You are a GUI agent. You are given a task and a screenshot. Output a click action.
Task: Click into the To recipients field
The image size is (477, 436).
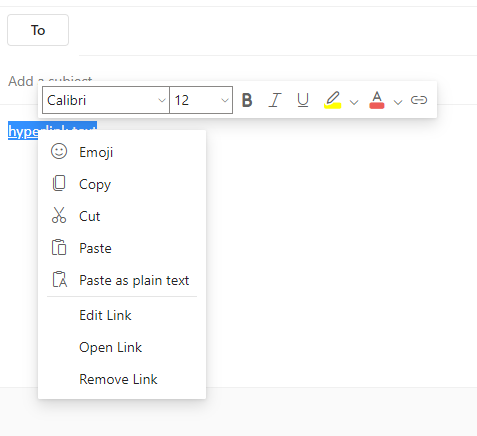(x=278, y=31)
